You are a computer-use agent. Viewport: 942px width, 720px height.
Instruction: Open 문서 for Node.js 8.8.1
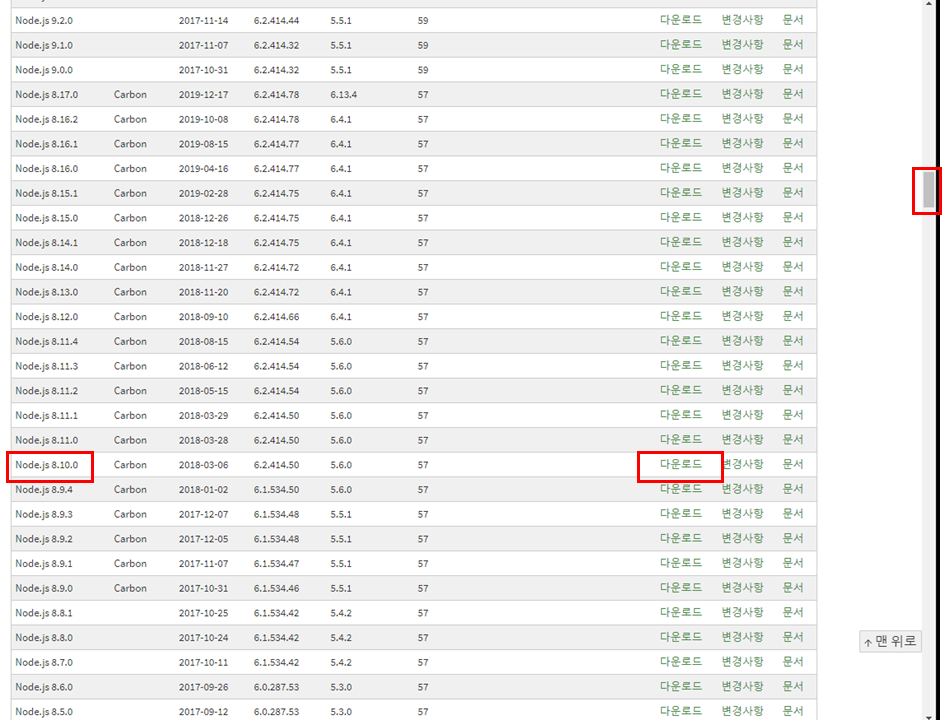[793, 612]
